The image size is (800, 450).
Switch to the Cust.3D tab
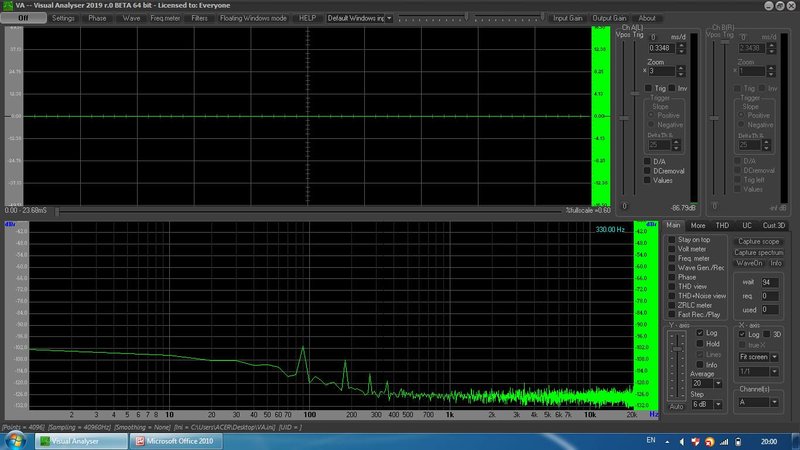point(773,226)
